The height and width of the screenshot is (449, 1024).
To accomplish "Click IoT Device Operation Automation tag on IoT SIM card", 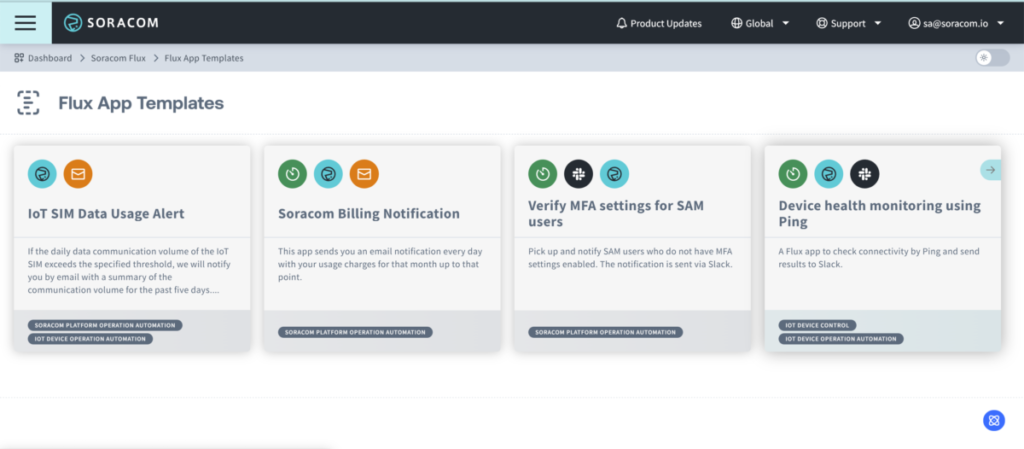I will tap(90, 339).
